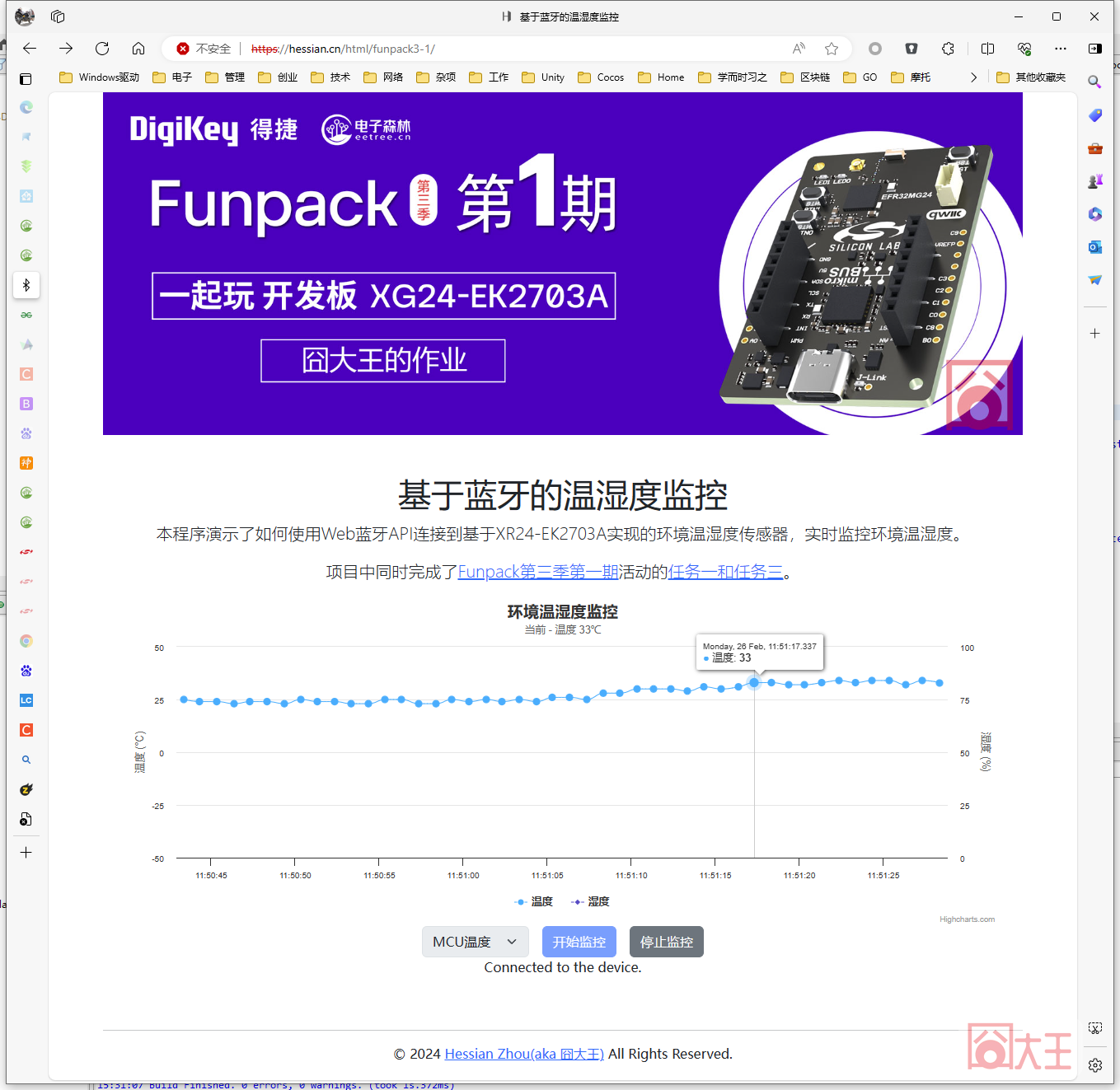Open Microsoft 365 in the sidebar

pos(1094,214)
